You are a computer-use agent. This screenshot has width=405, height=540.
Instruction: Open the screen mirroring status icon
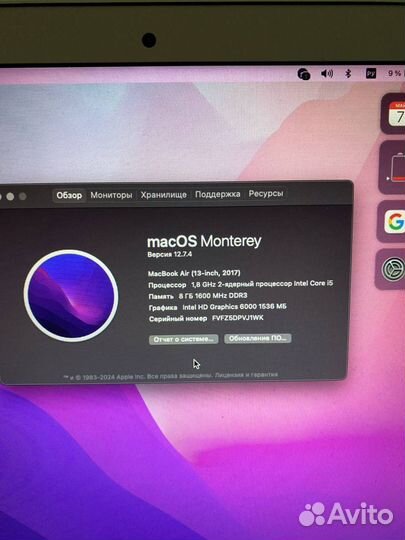304,74
